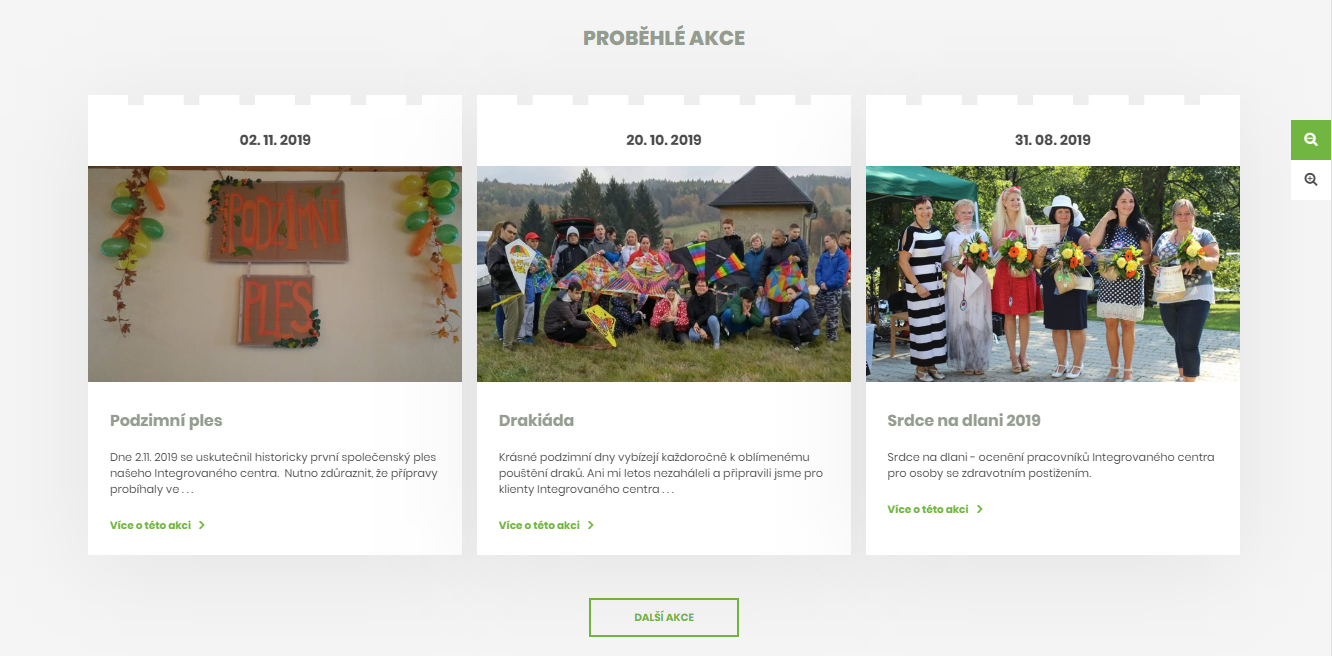
Task: Click the arrow next to Drakiáda's more link
Action: 590,525
